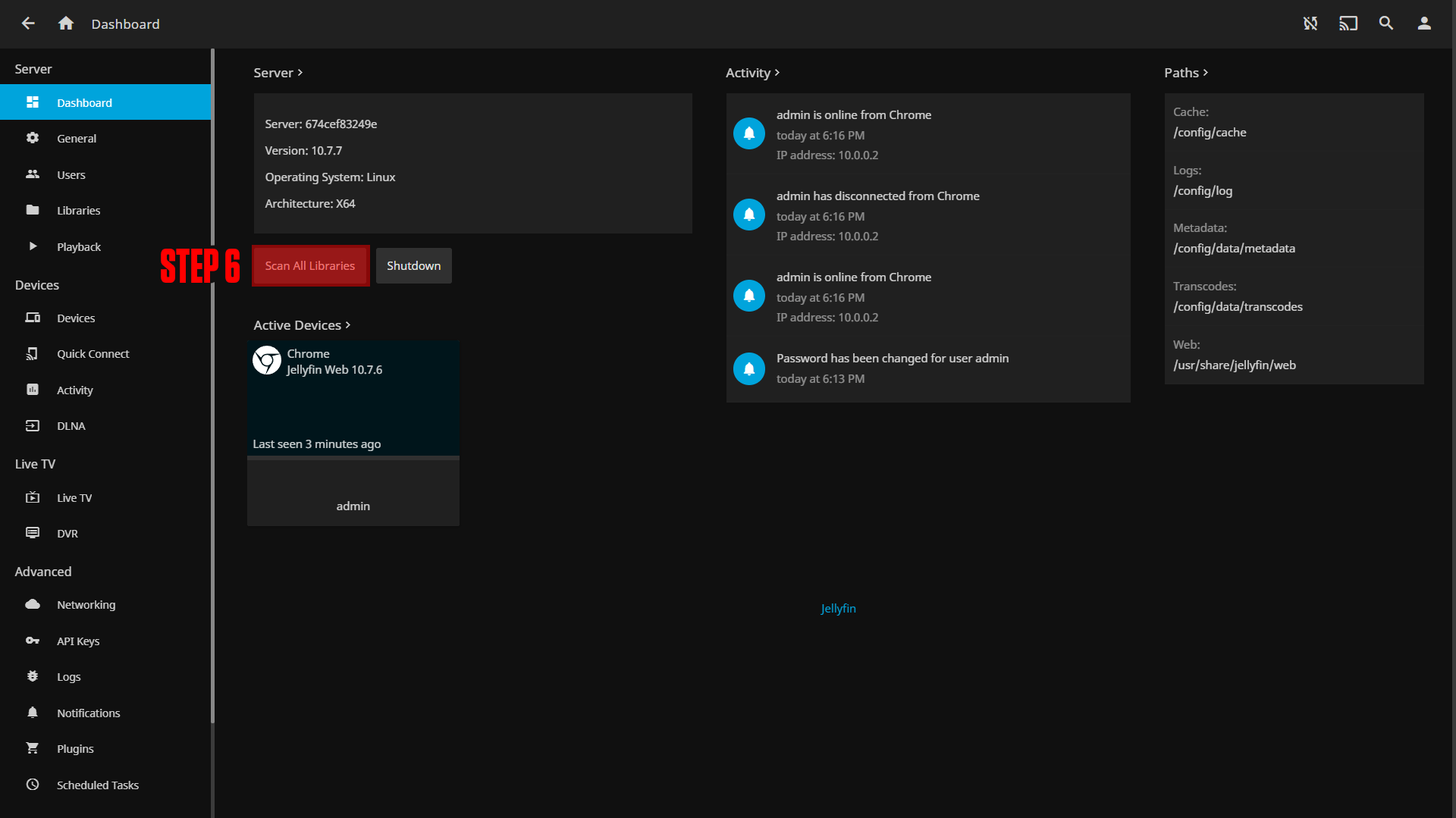Go to home via house icon
The image size is (1456, 818).
66,24
